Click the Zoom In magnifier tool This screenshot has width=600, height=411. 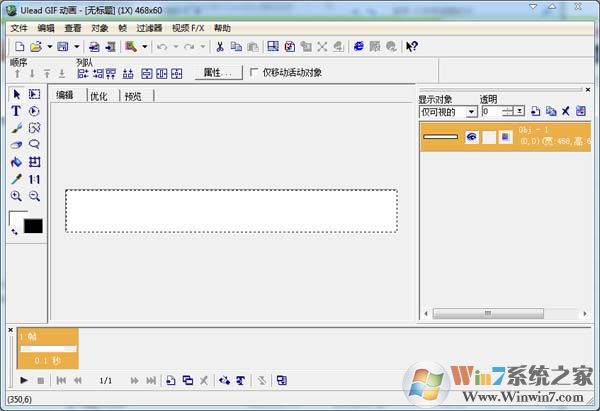pyautogui.click(x=16, y=196)
